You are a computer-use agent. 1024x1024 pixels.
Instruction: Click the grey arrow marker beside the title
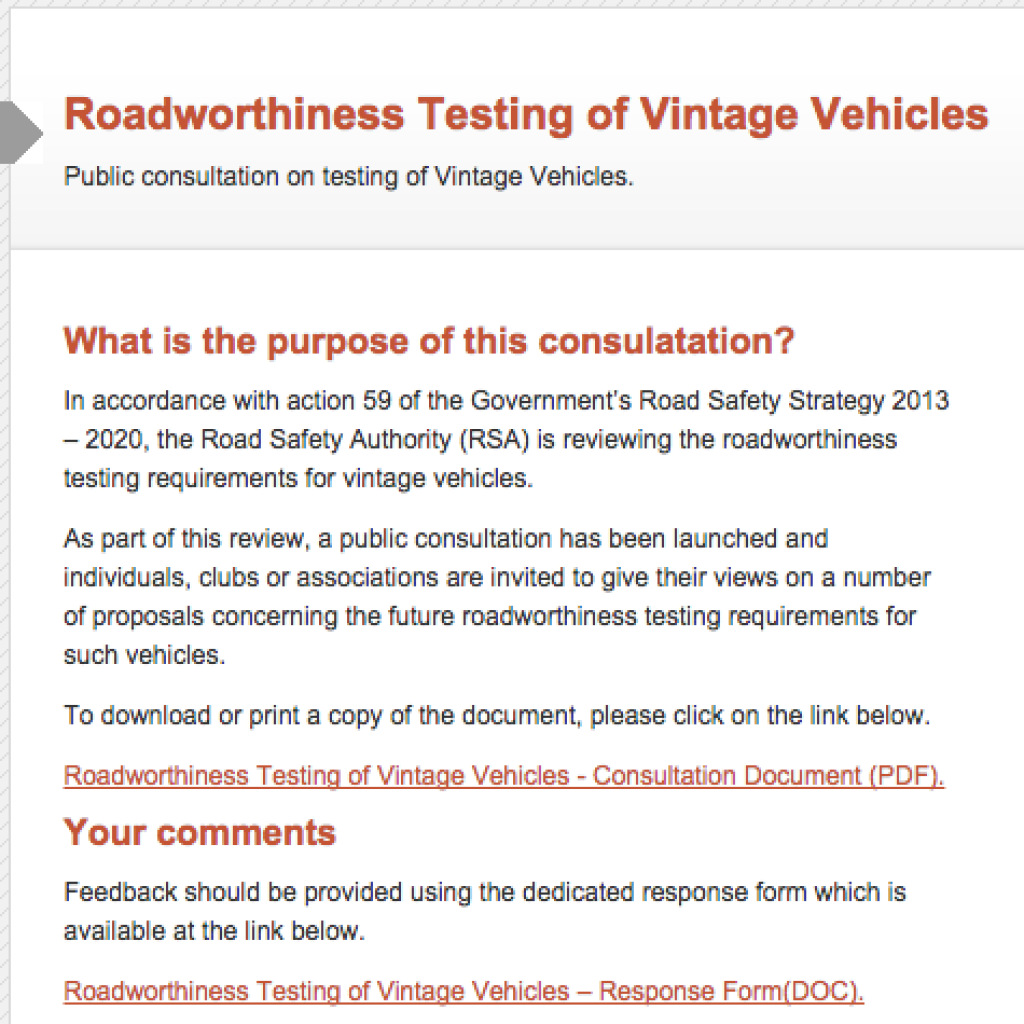(x=21, y=133)
